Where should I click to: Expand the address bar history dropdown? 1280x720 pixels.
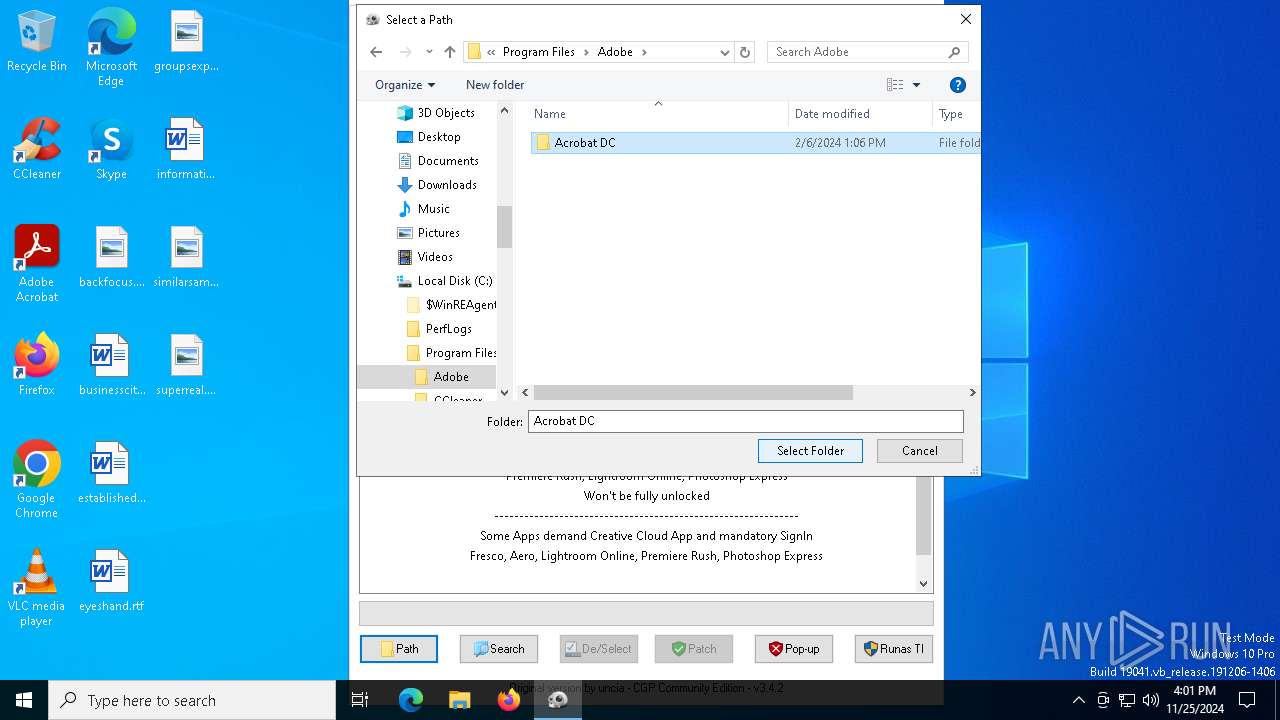click(724, 52)
